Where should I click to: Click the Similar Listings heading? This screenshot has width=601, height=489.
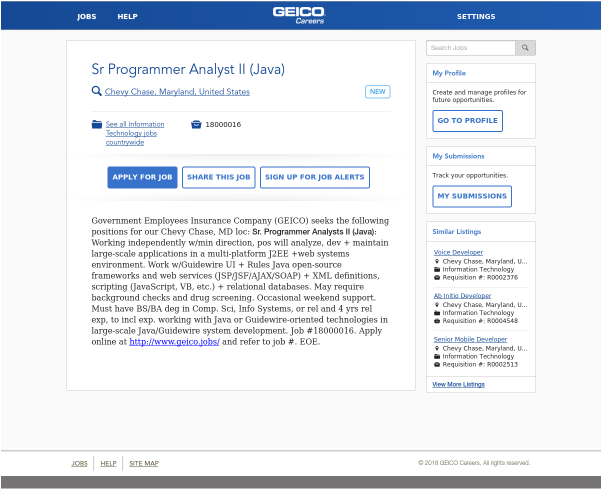(x=456, y=232)
